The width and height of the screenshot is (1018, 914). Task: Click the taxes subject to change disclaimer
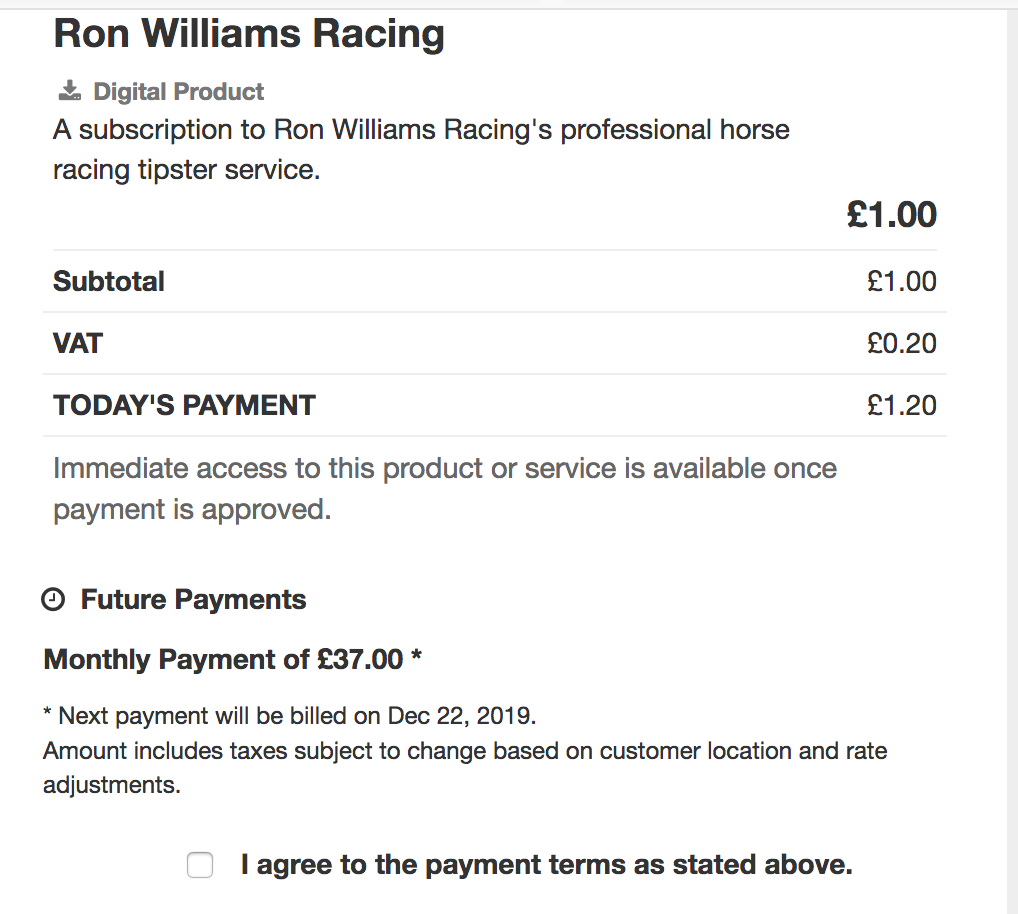pyautogui.click(x=465, y=767)
